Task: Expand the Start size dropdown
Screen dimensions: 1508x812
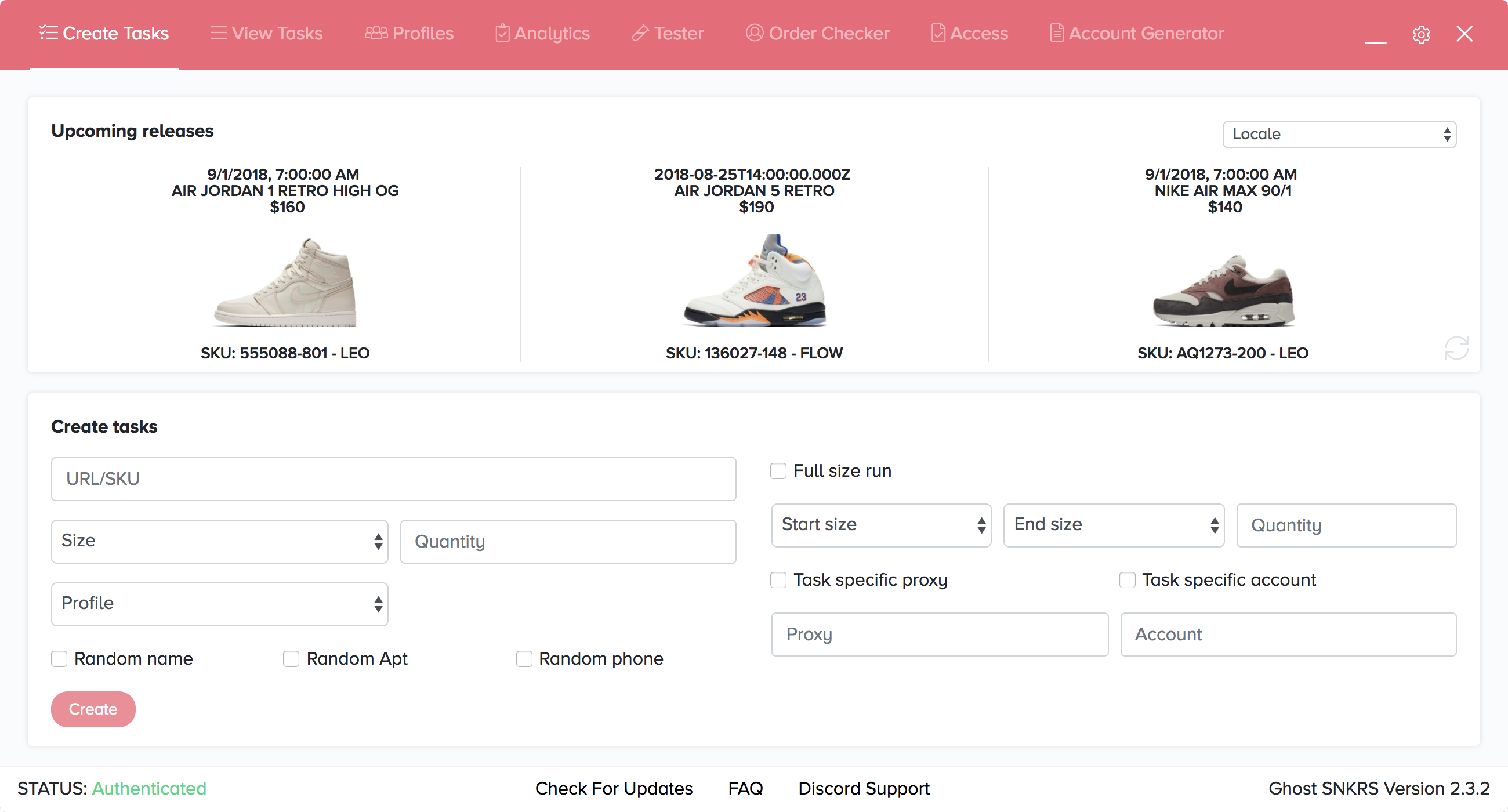Action: (880, 525)
